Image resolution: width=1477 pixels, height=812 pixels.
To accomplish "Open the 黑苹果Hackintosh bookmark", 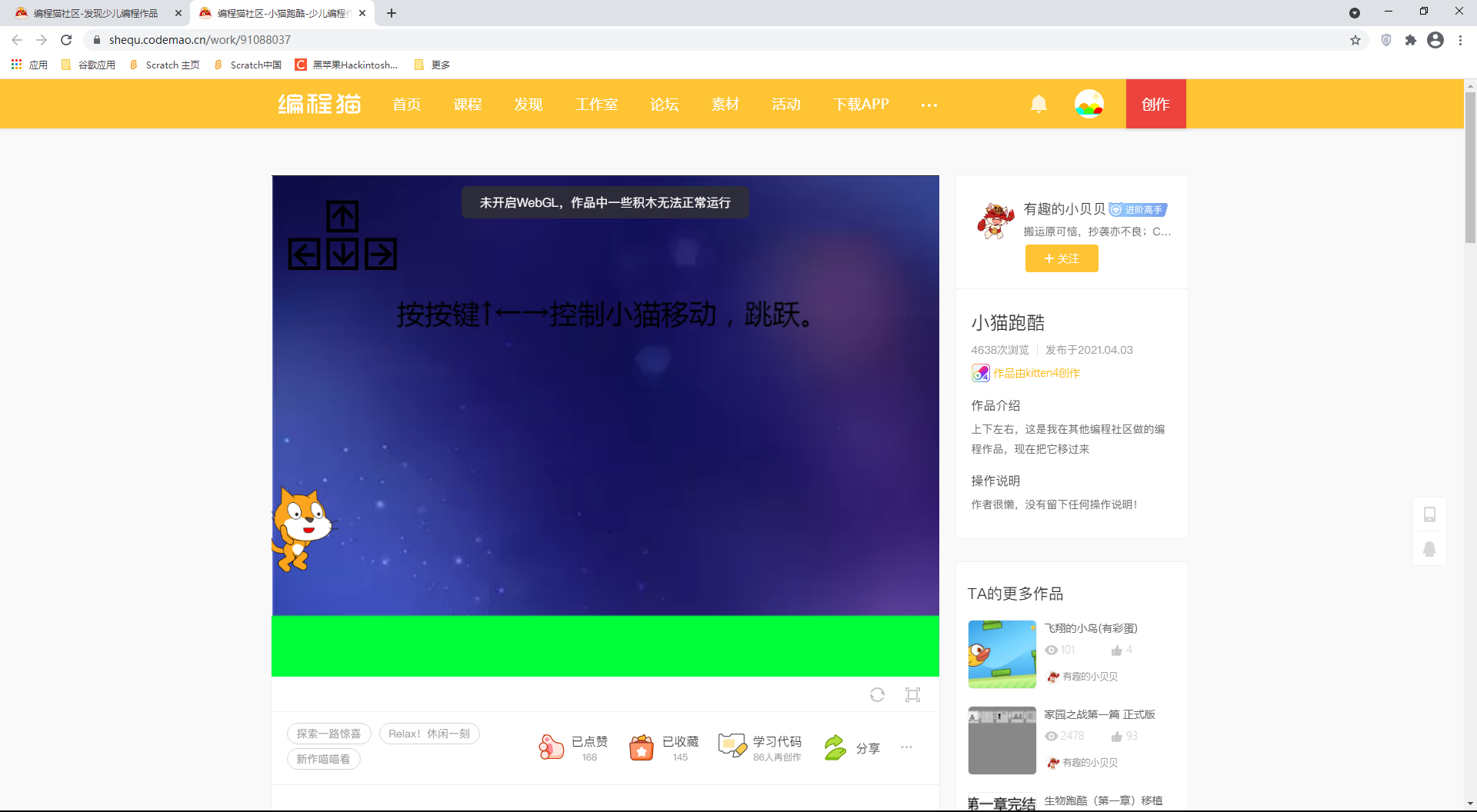I will pyautogui.click(x=347, y=65).
